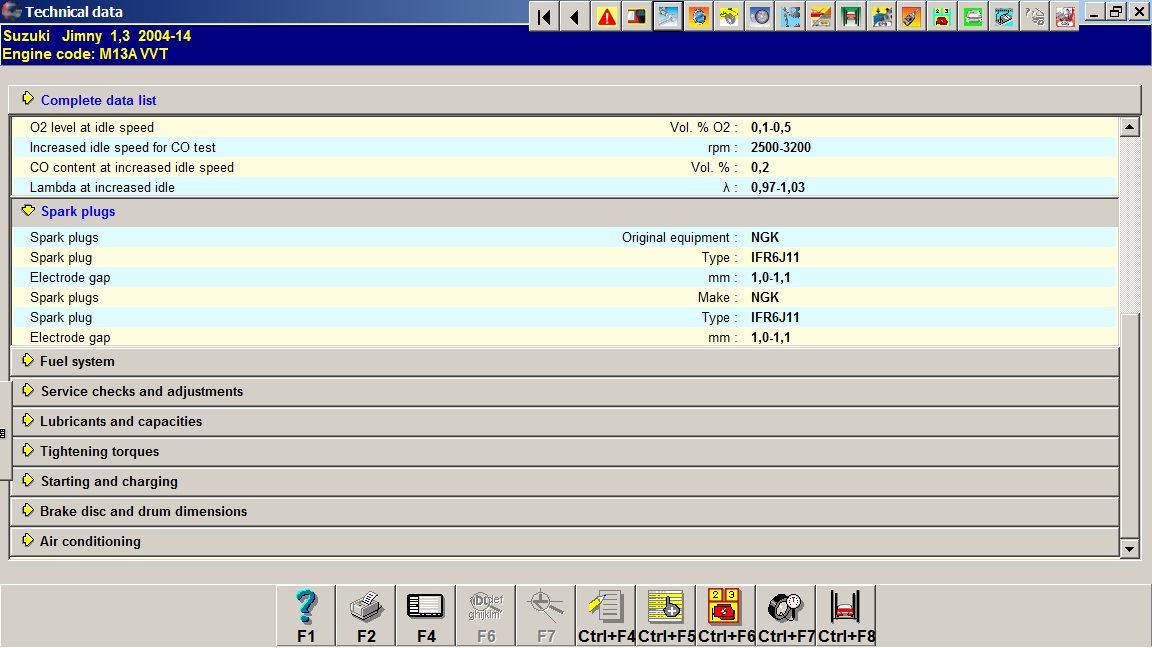Expand the Tightening torques section
The height and width of the screenshot is (648, 1152).
coord(99,451)
